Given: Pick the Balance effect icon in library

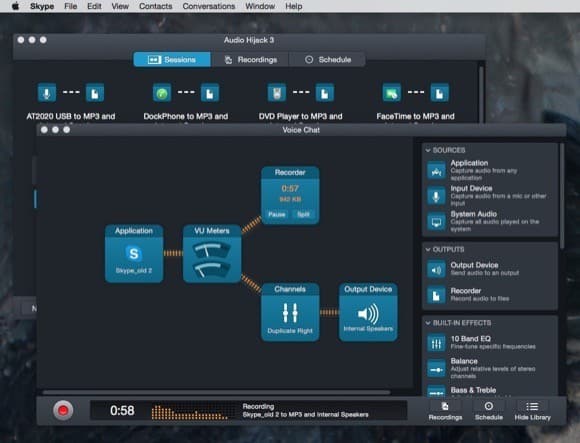Looking at the screenshot, I should click(436, 369).
